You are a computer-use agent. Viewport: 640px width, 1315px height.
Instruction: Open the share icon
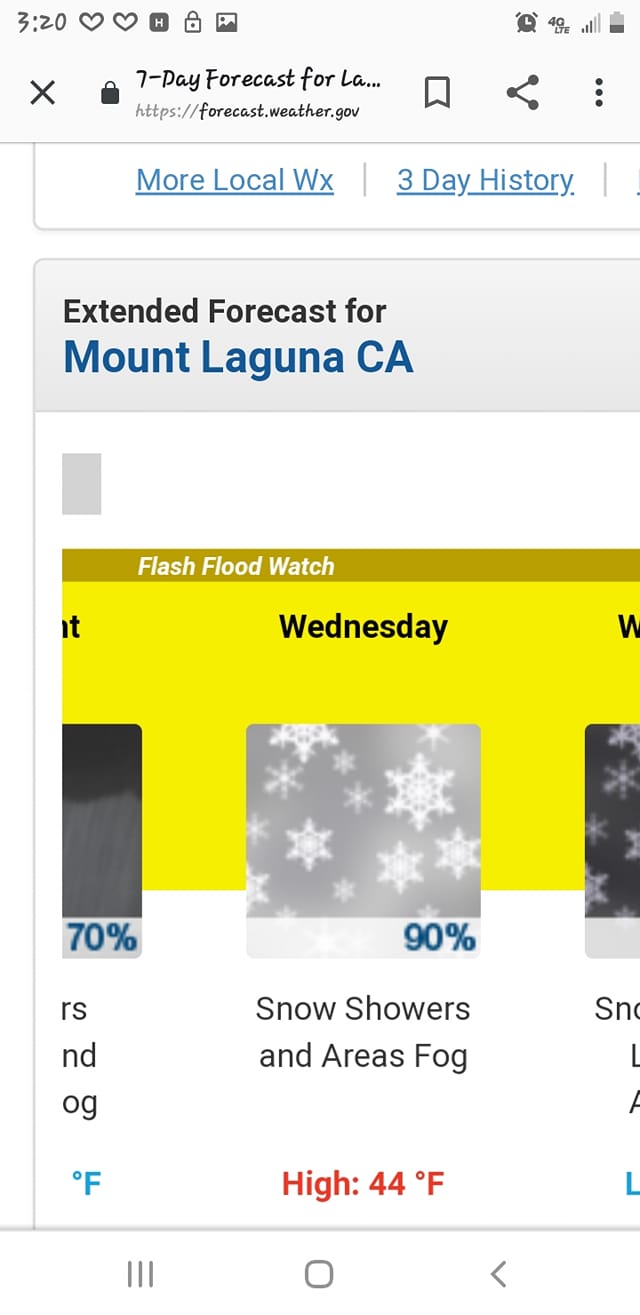pyautogui.click(x=522, y=93)
